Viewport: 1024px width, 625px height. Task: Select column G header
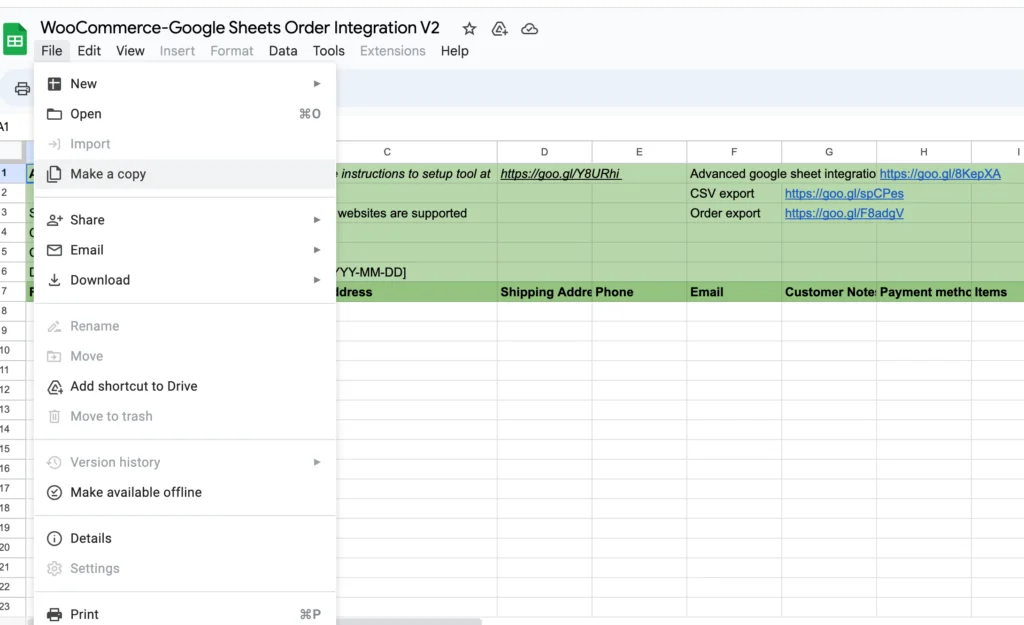pyautogui.click(x=829, y=152)
